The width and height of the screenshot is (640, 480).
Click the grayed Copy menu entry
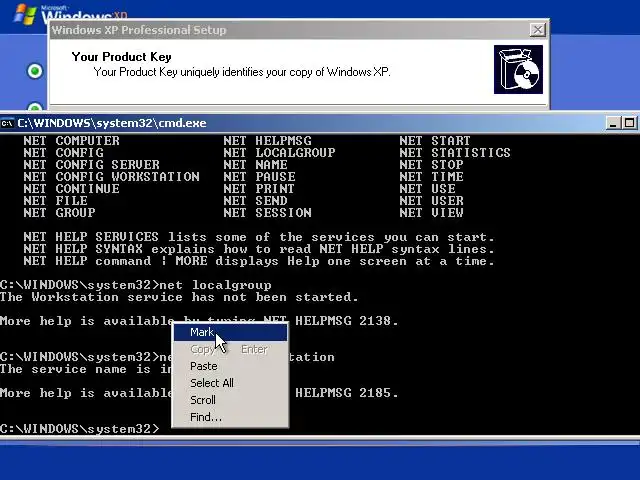(230, 349)
